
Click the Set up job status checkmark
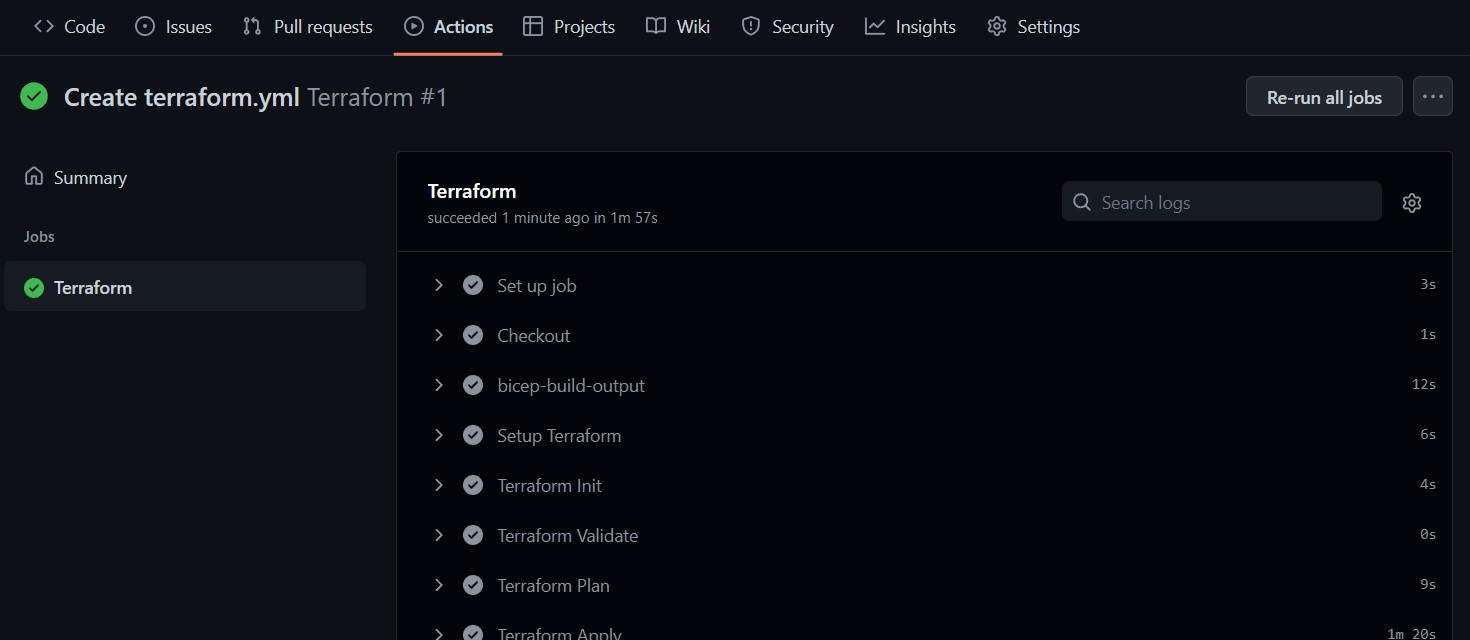[x=473, y=285]
